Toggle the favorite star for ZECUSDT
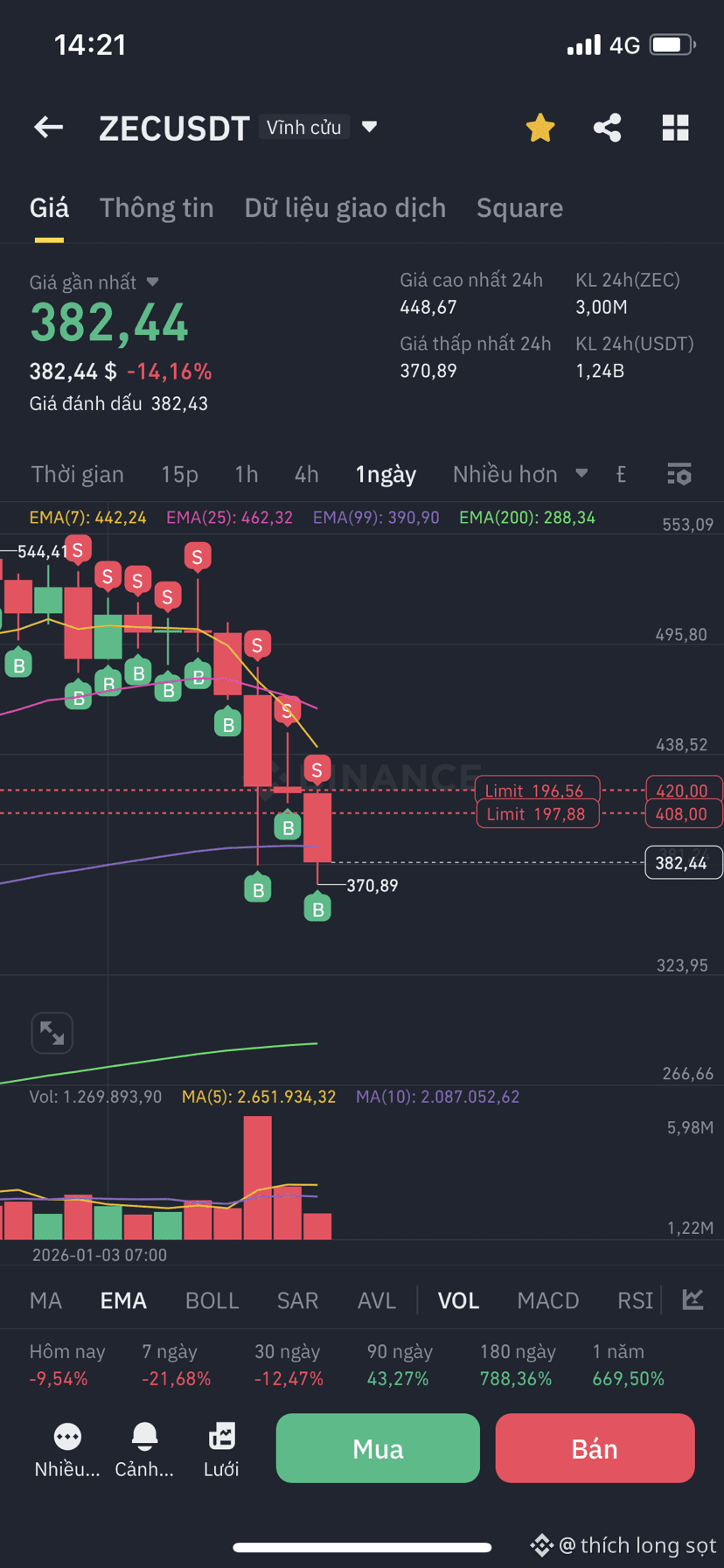724x1568 pixels. tap(540, 128)
